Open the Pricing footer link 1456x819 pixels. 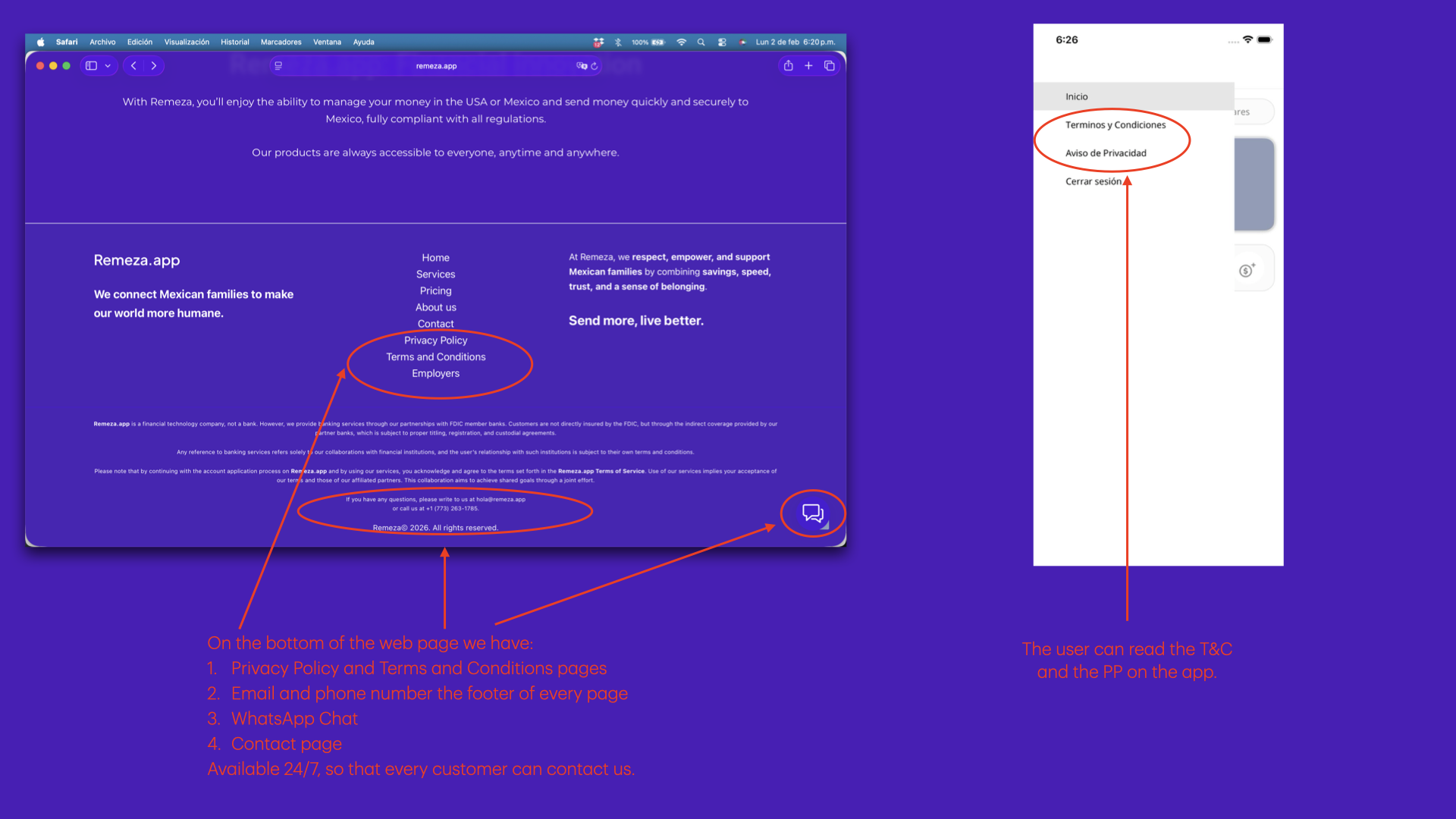(x=435, y=291)
